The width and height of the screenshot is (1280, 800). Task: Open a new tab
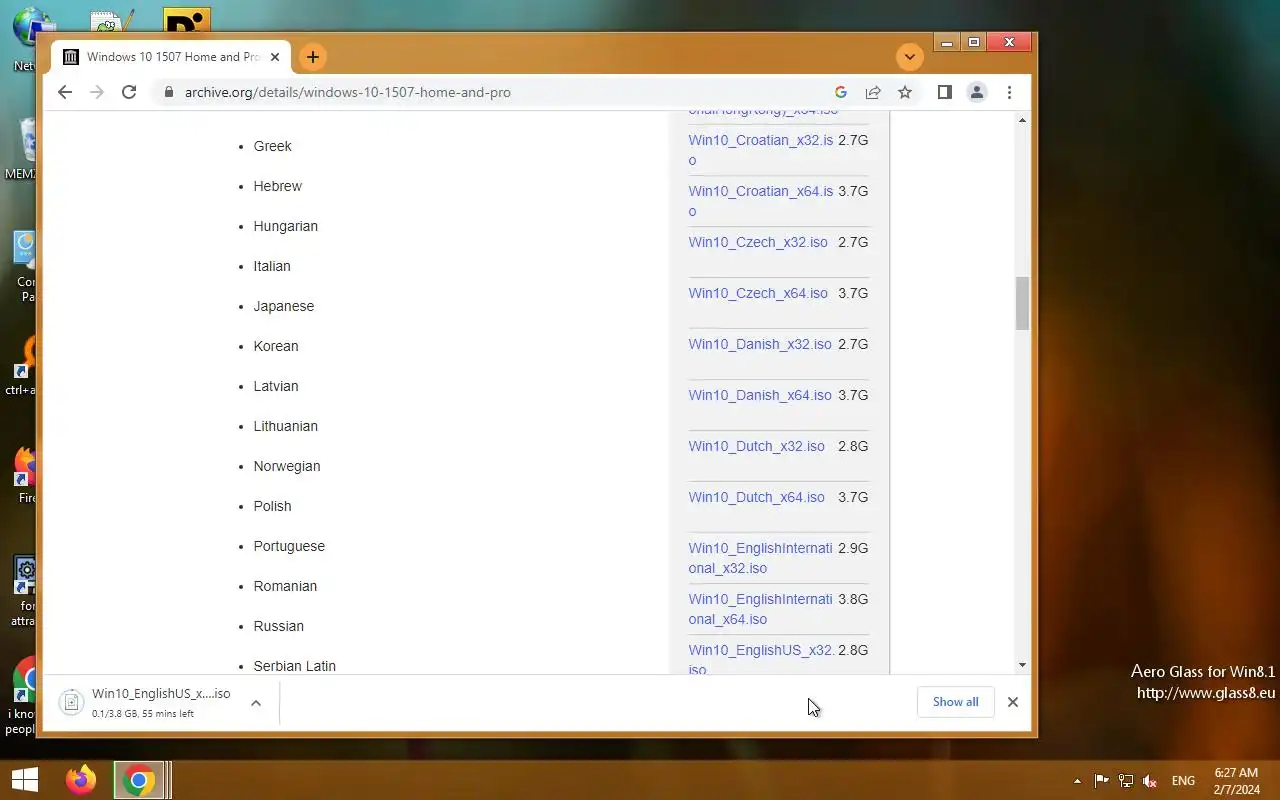coord(313,57)
